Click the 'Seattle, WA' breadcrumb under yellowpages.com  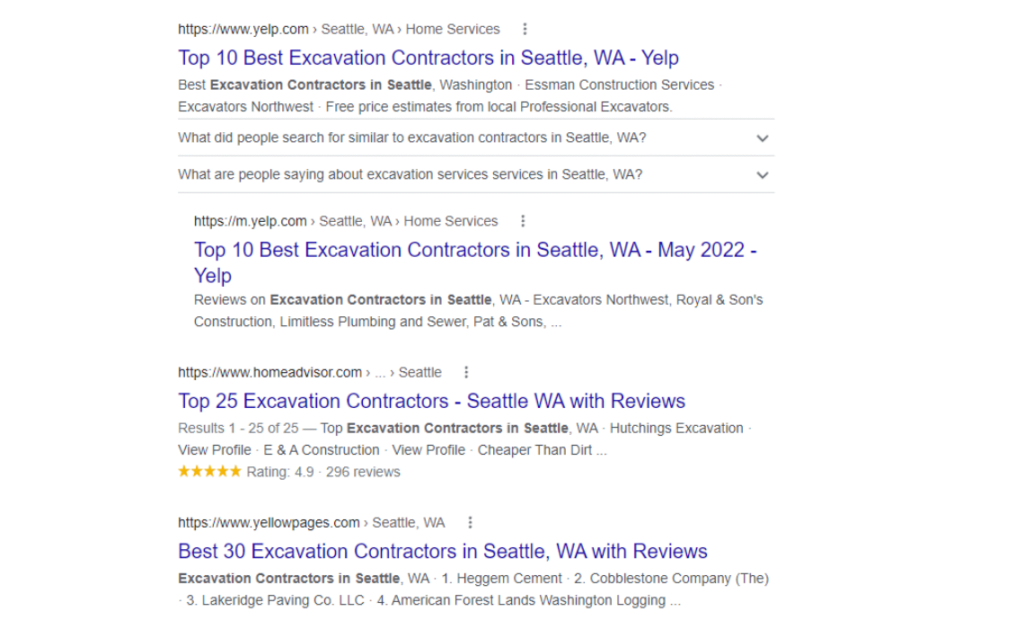(x=408, y=522)
